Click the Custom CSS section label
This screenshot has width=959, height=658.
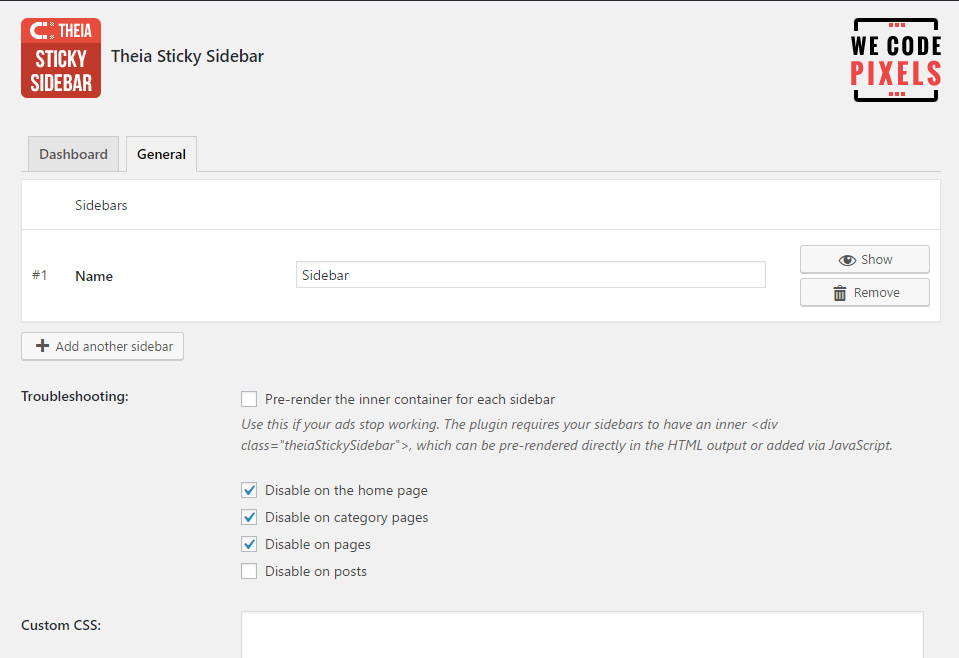click(x=61, y=626)
